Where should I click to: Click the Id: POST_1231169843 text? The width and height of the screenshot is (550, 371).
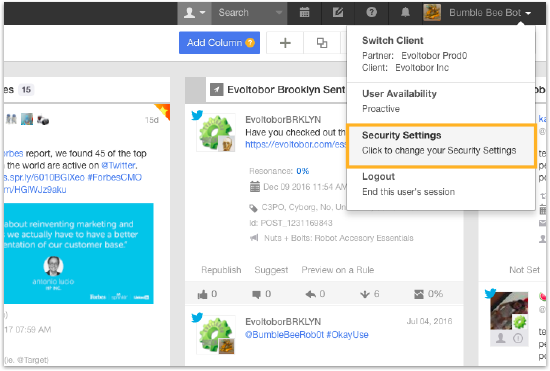click(x=291, y=223)
